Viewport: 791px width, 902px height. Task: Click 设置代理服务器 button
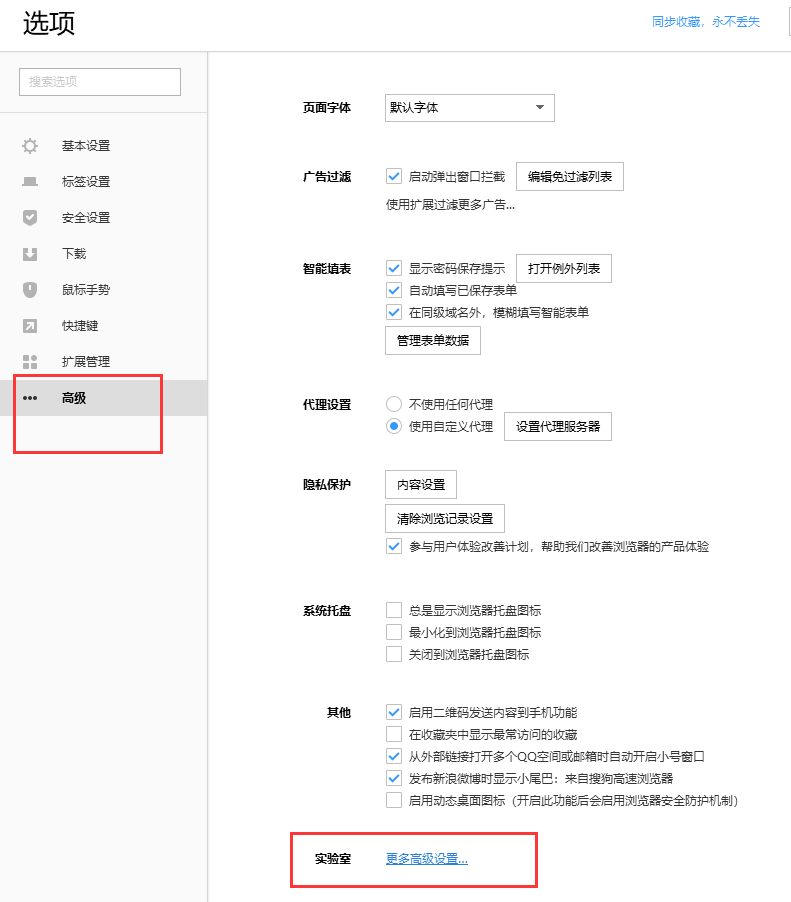(558, 426)
